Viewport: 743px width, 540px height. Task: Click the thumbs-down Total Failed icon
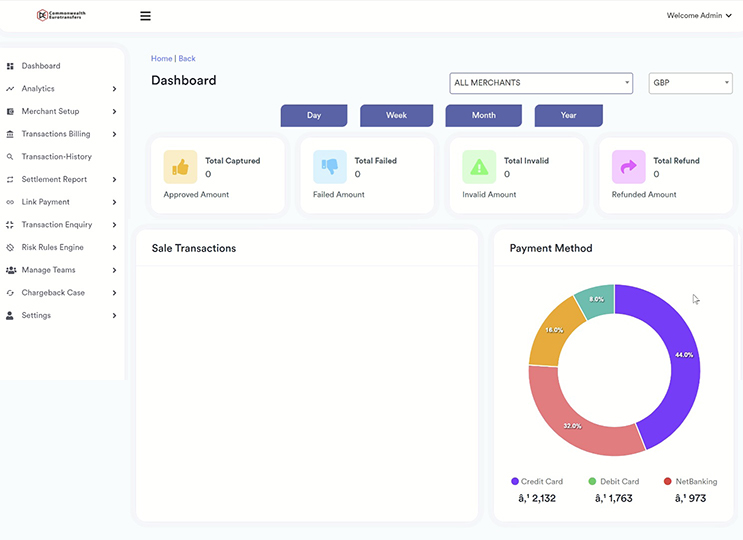click(x=329, y=167)
